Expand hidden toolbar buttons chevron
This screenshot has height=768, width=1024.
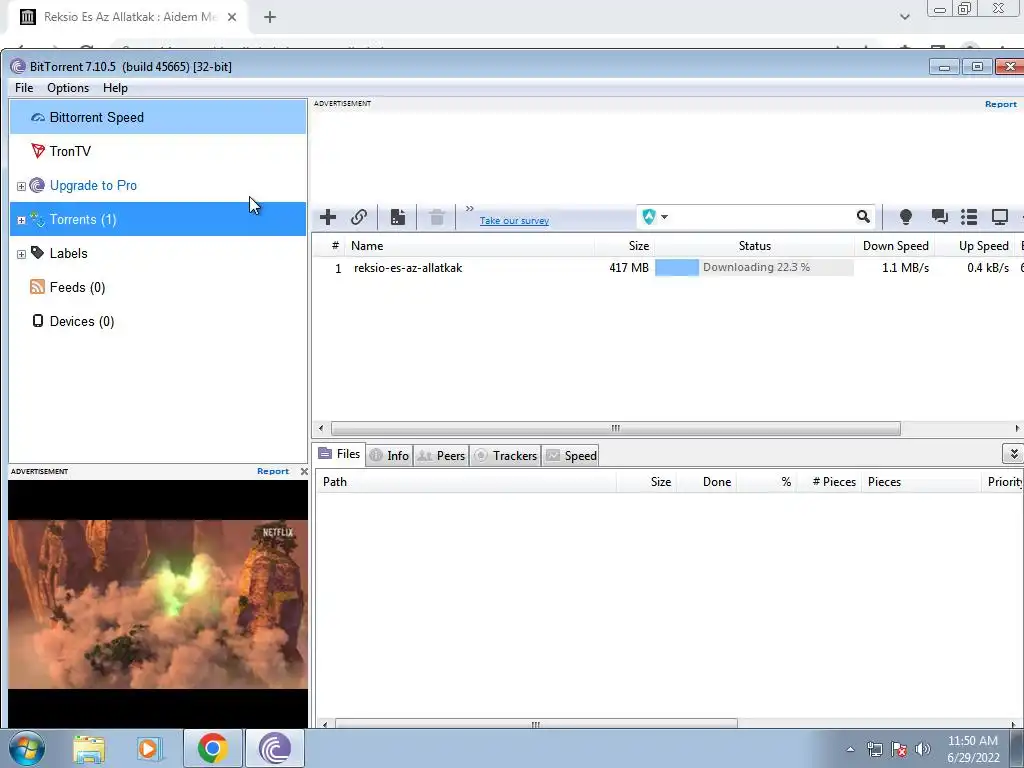(x=470, y=208)
